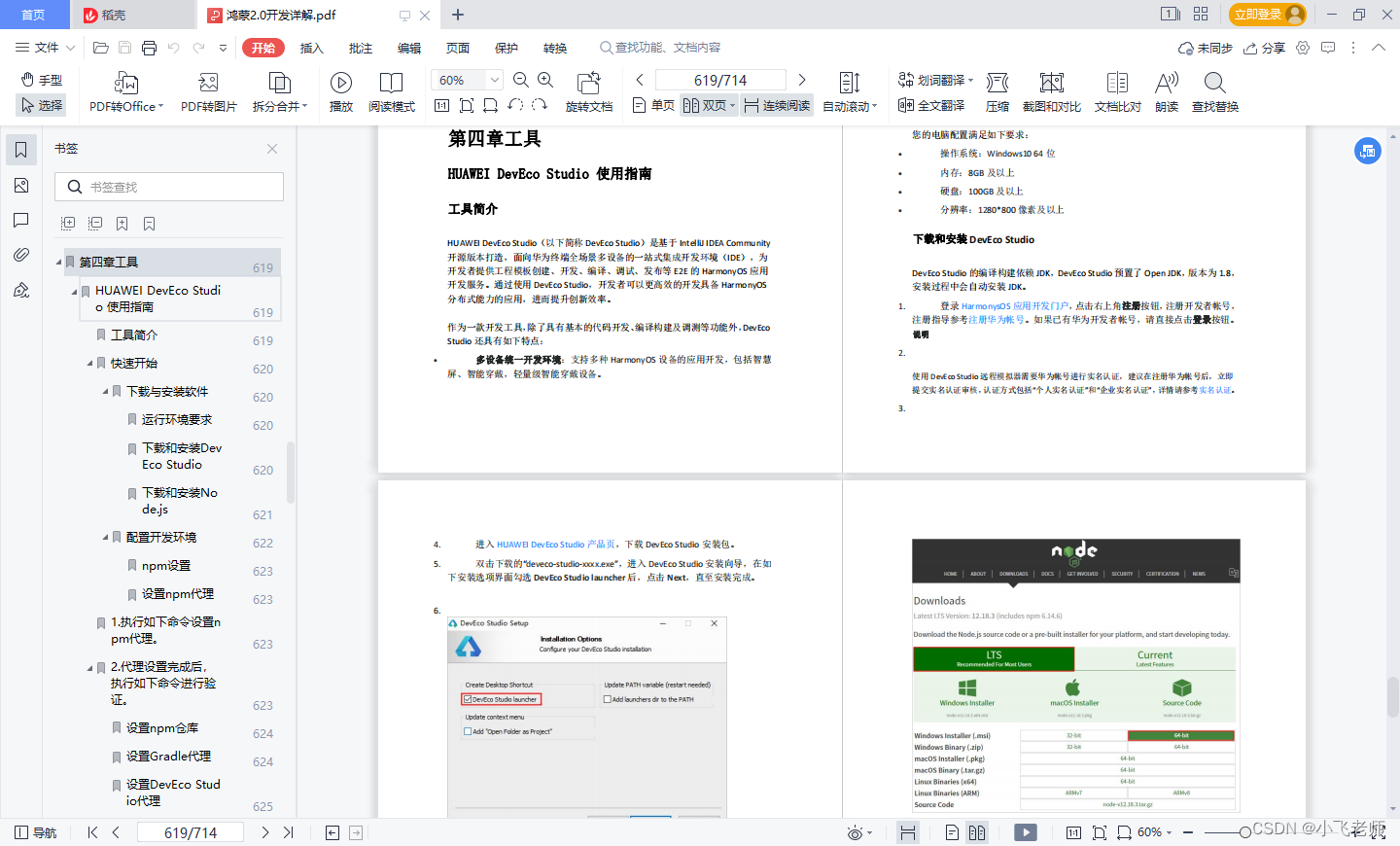The height and width of the screenshot is (846, 1400).
Task: Collapse all bookmarks icon in the bookmark panel
Action: (x=95, y=224)
